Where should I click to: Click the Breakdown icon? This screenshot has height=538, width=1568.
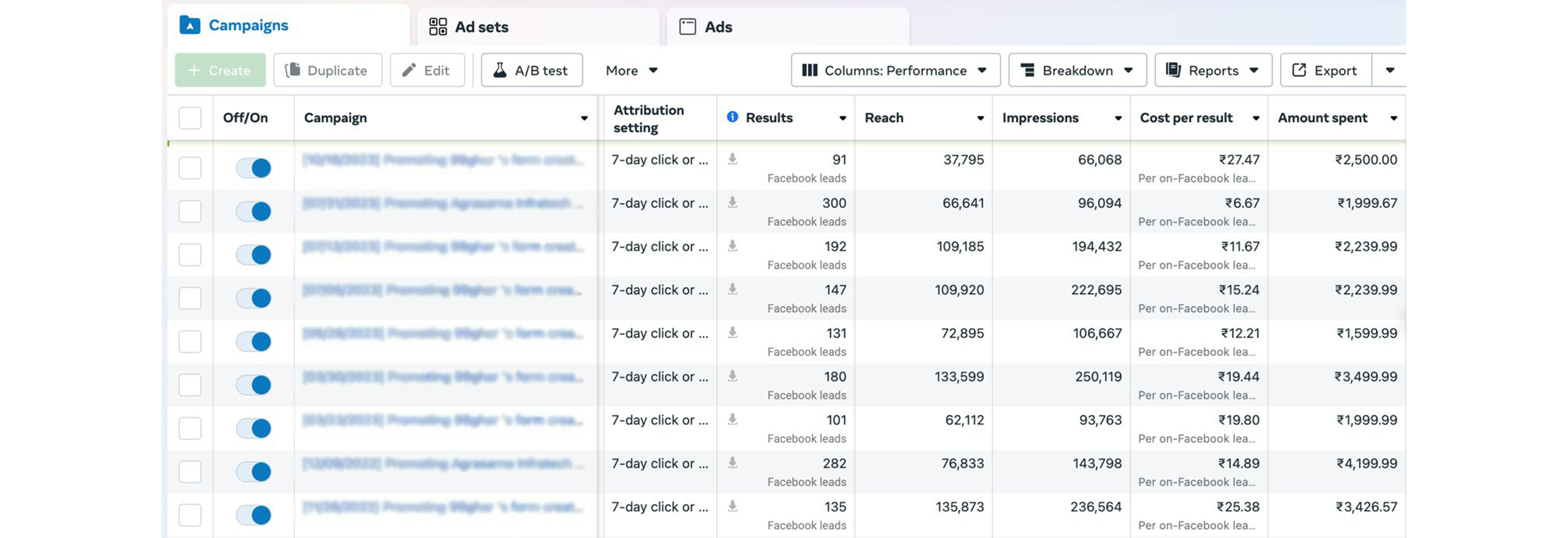[1027, 70]
